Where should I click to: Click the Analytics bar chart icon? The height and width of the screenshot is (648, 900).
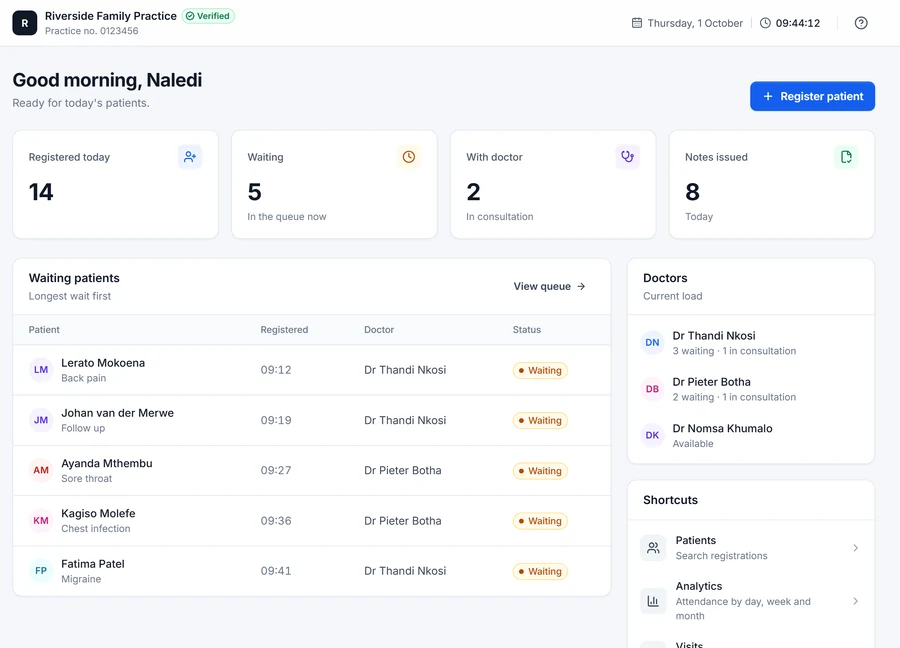[653, 601]
